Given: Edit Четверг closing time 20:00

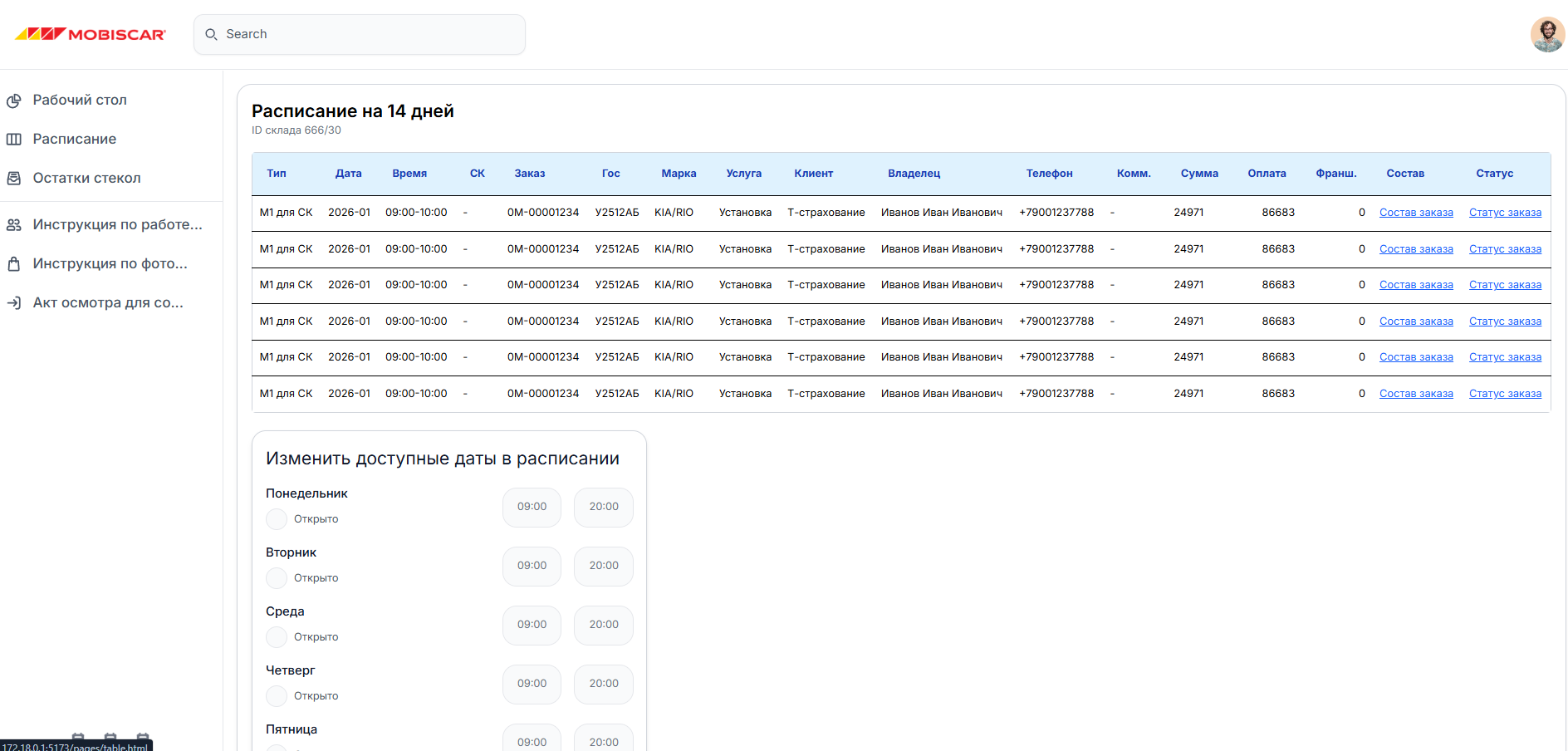Looking at the screenshot, I should point(604,684).
